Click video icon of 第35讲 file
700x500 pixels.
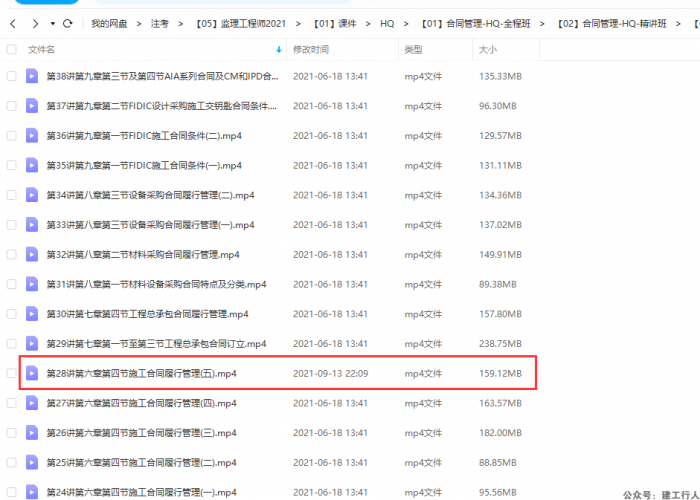tap(32, 166)
